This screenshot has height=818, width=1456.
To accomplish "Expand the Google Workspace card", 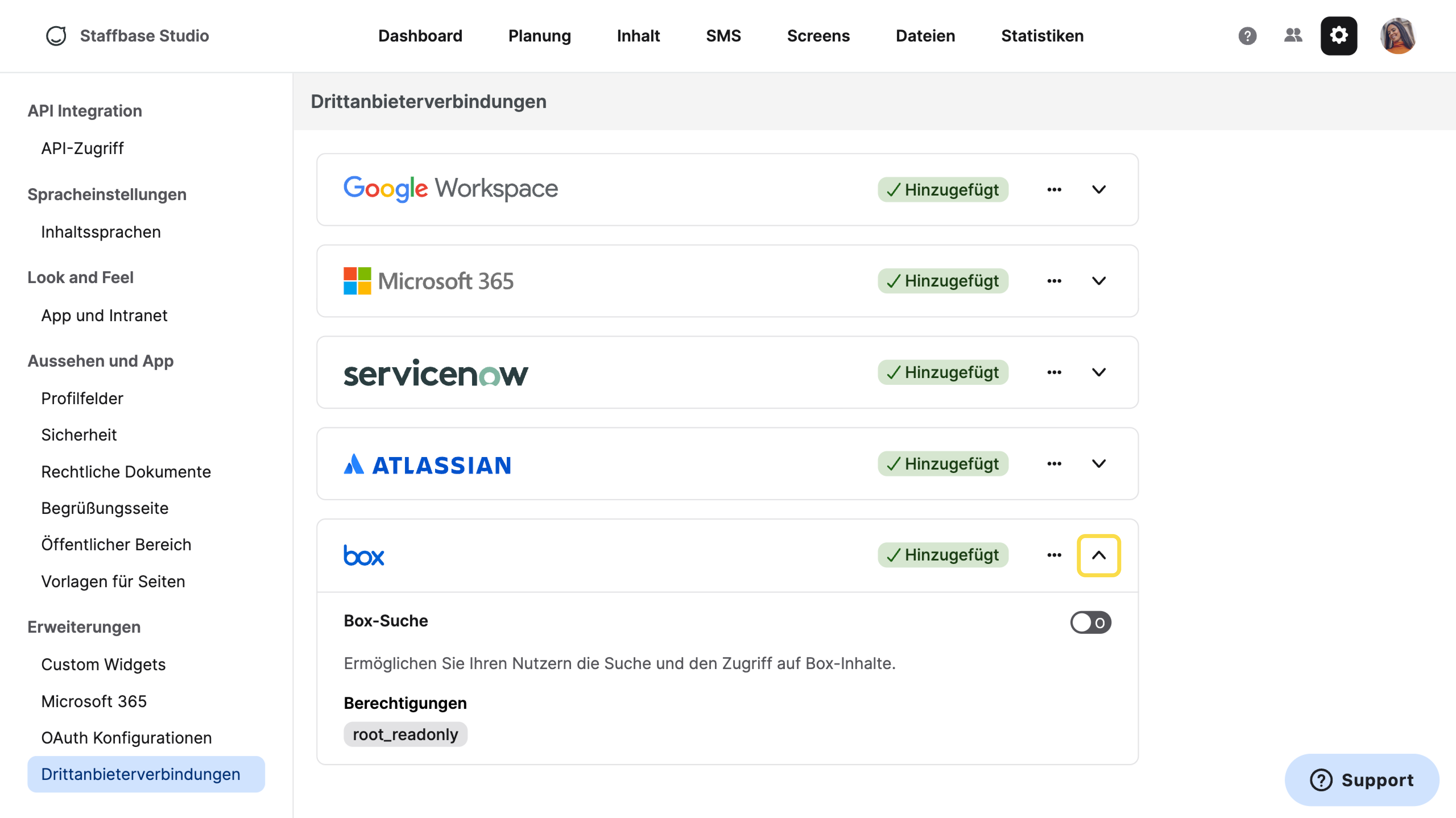I will (1099, 190).
